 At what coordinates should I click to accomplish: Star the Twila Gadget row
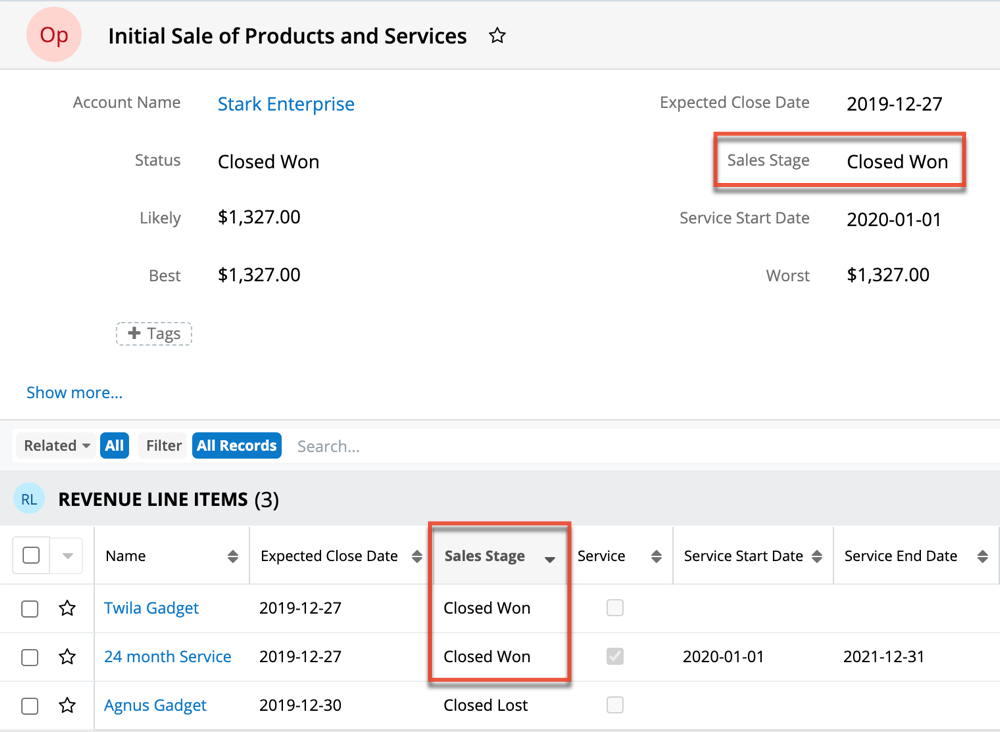tap(67, 608)
